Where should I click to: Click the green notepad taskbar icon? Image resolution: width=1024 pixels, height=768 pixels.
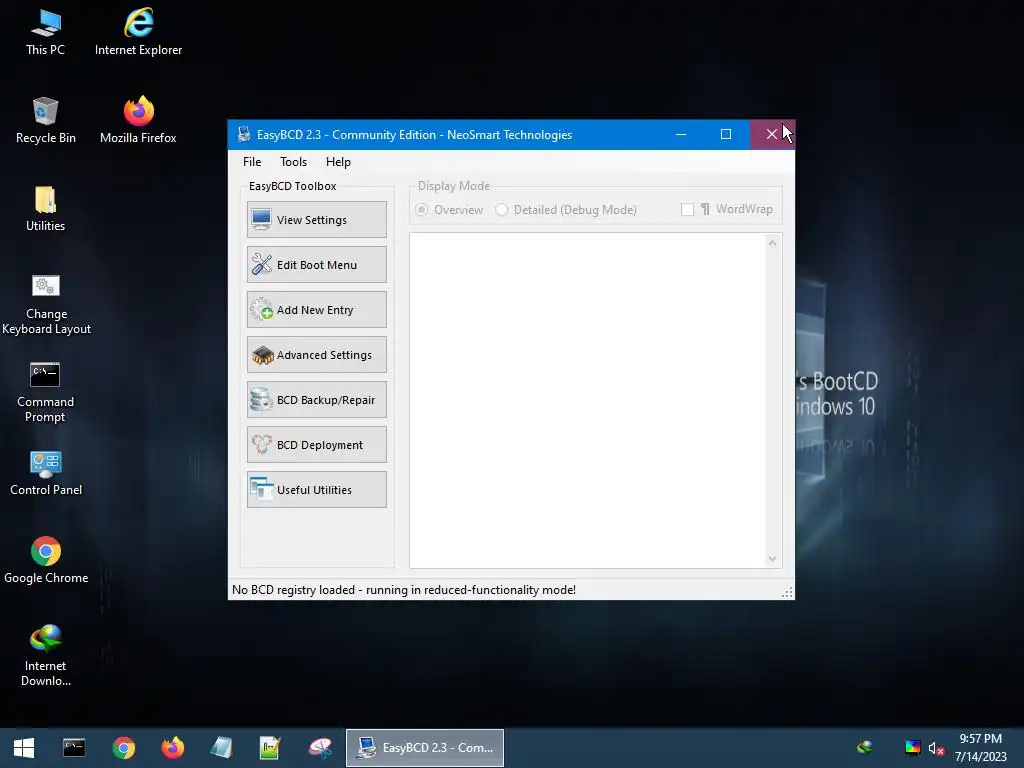pos(270,748)
